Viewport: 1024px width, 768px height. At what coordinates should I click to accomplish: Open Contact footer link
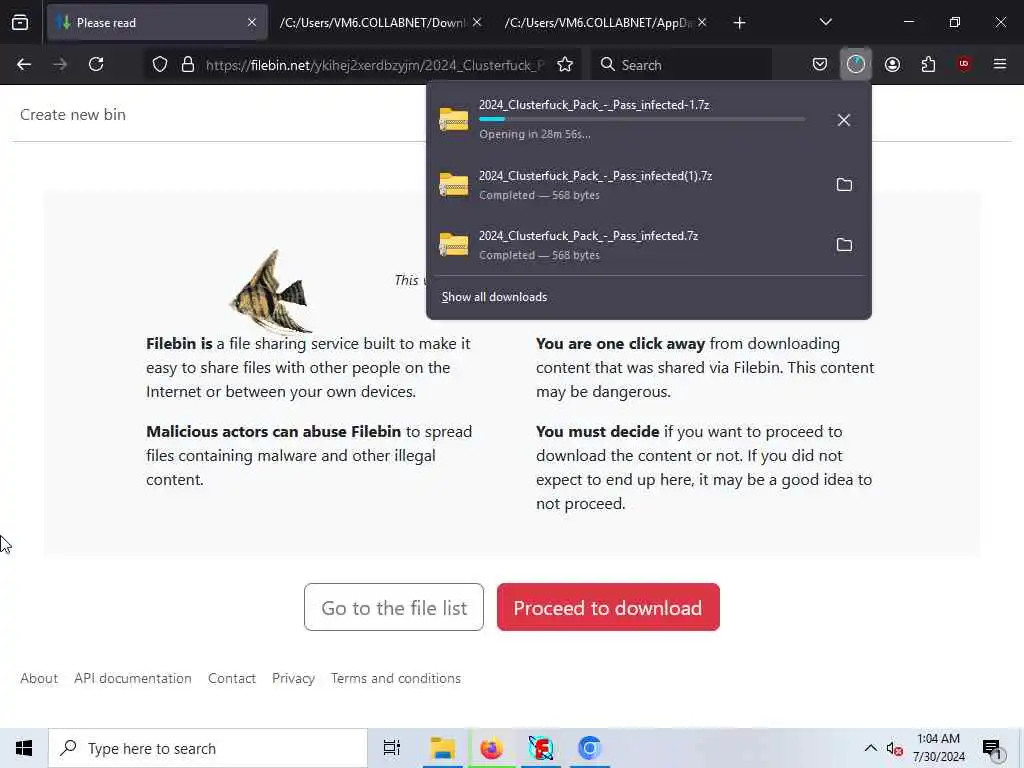tap(232, 679)
